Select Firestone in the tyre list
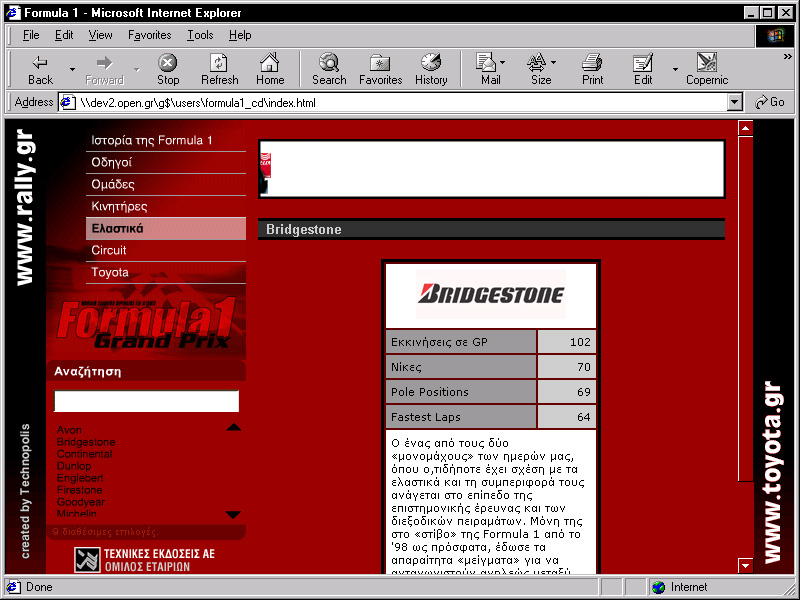Viewport: 800px width, 600px height. click(x=80, y=490)
